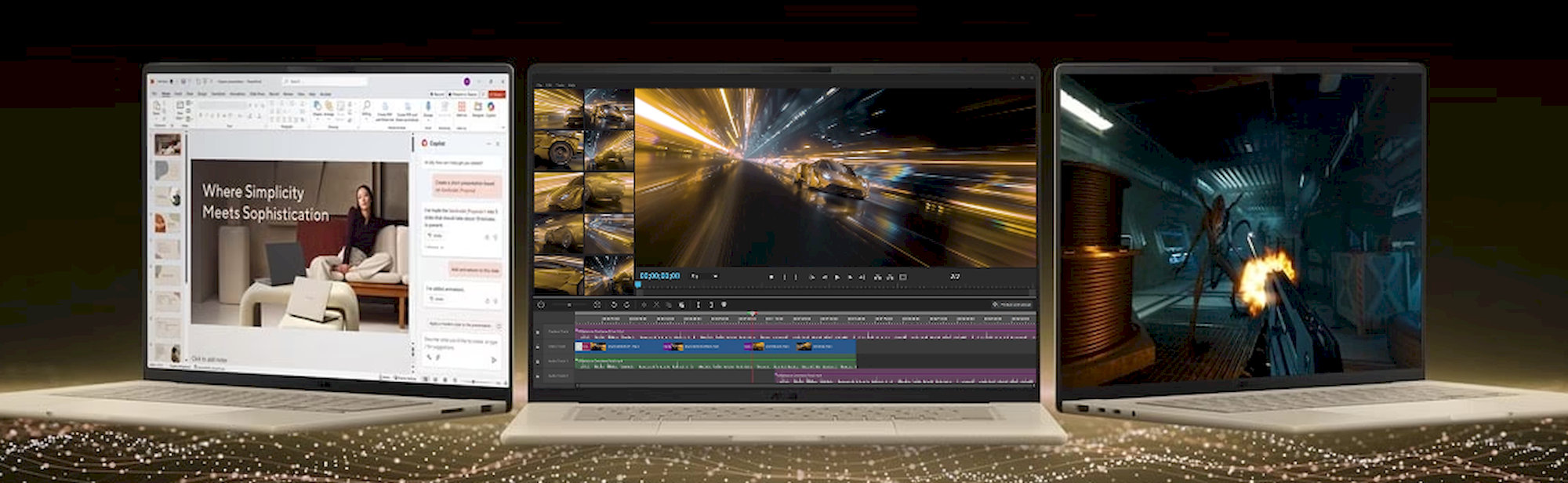Click the snapshot icon beside playback controls

coord(902,277)
